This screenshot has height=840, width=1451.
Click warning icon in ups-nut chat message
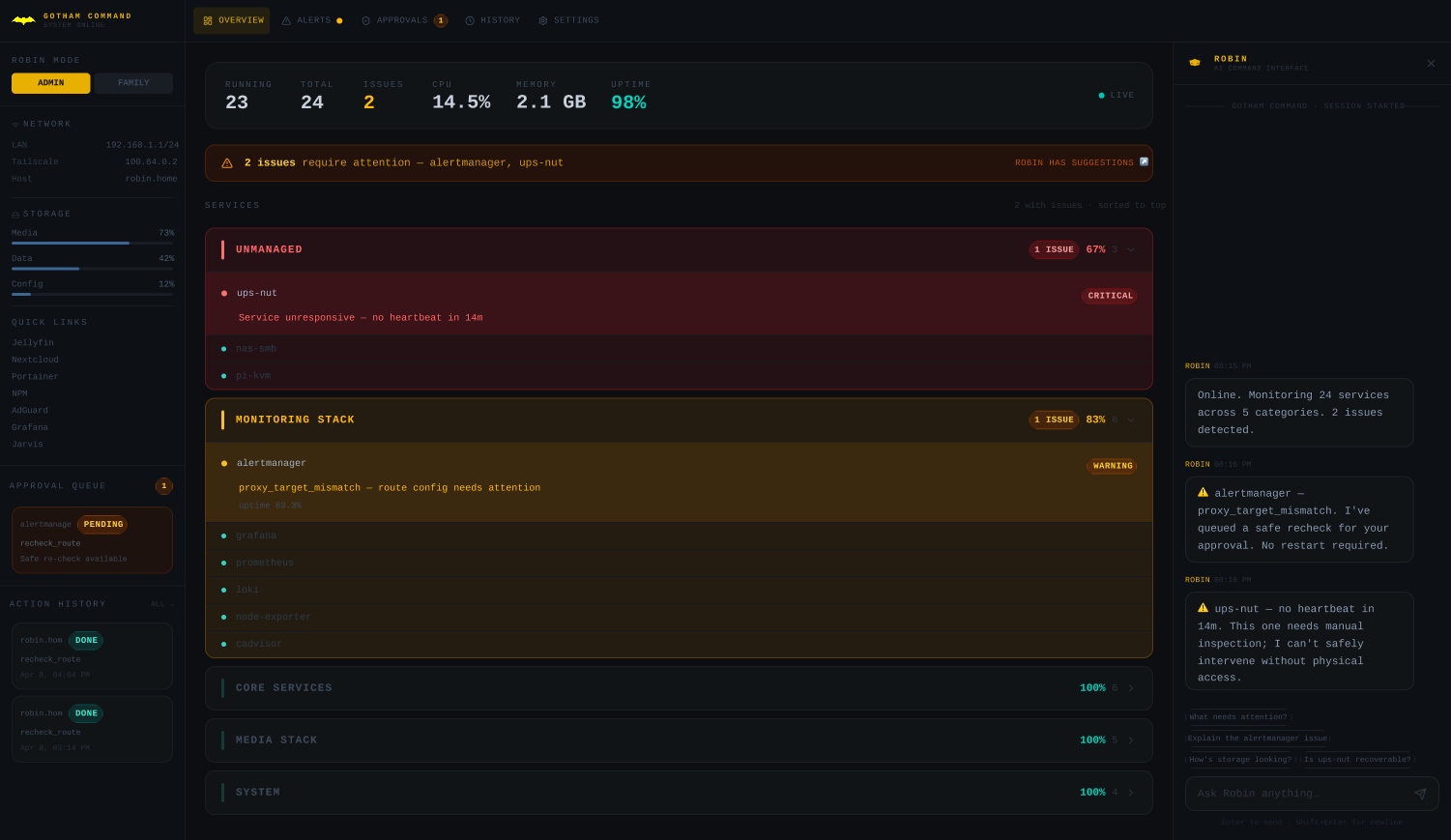[x=1203, y=608]
